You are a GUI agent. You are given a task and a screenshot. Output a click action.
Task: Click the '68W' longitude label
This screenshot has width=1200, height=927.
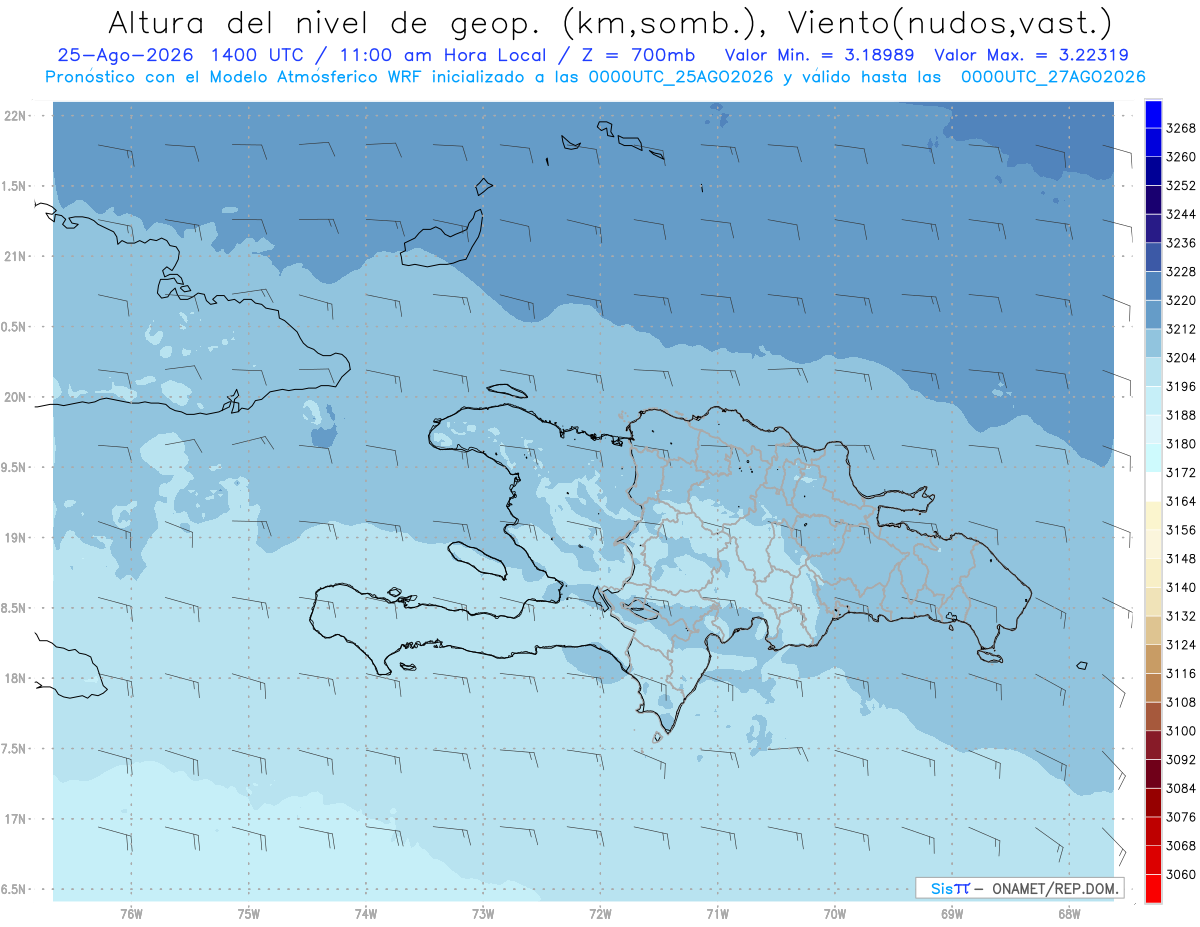click(x=1069, y=913)
